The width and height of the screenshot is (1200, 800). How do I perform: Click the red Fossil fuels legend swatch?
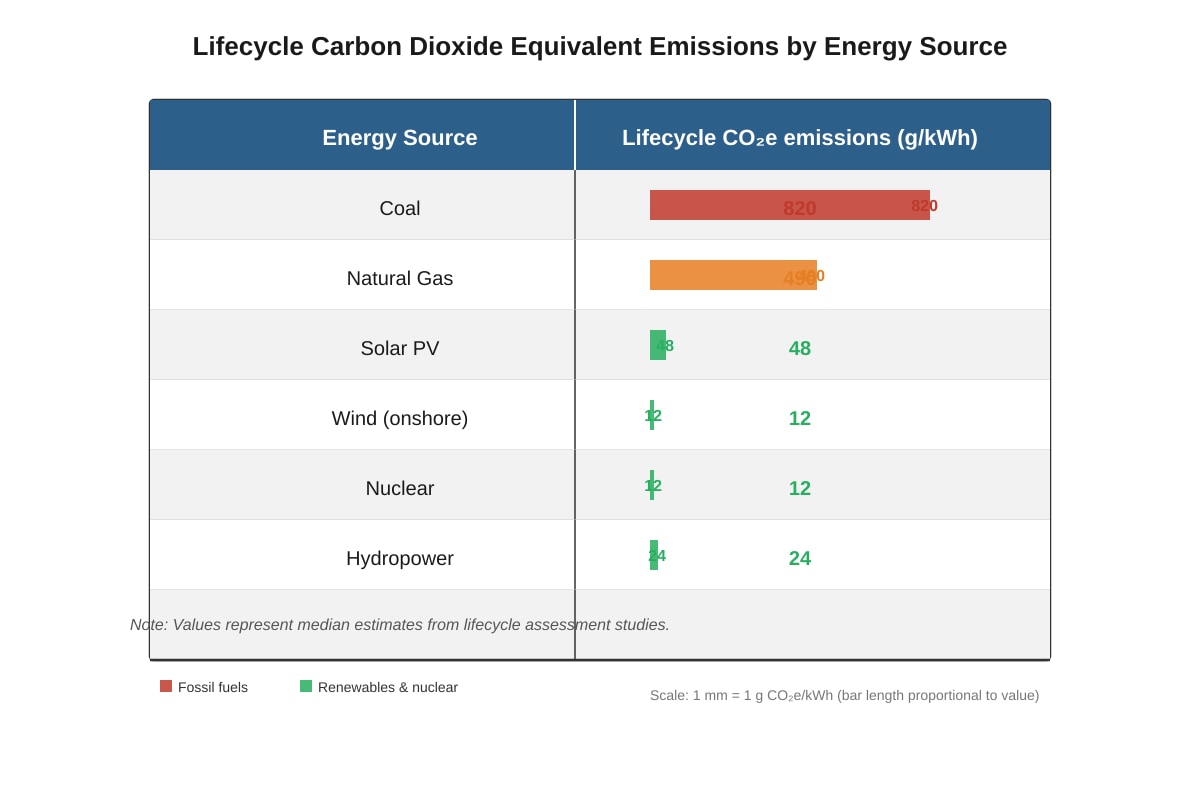click(166, 686)
